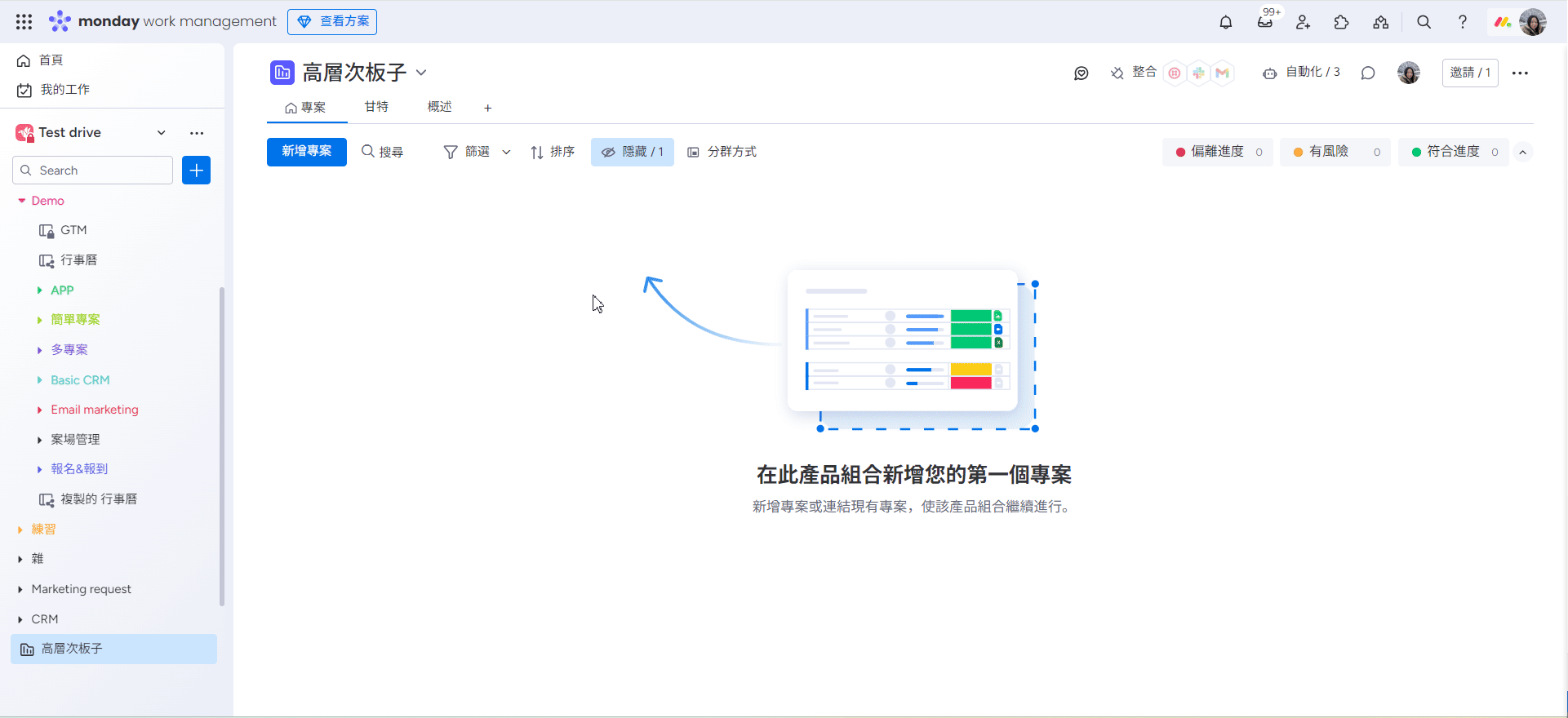The image size is (1568, 718).
Task: Expand the 練習 folder
Action: 20,530
